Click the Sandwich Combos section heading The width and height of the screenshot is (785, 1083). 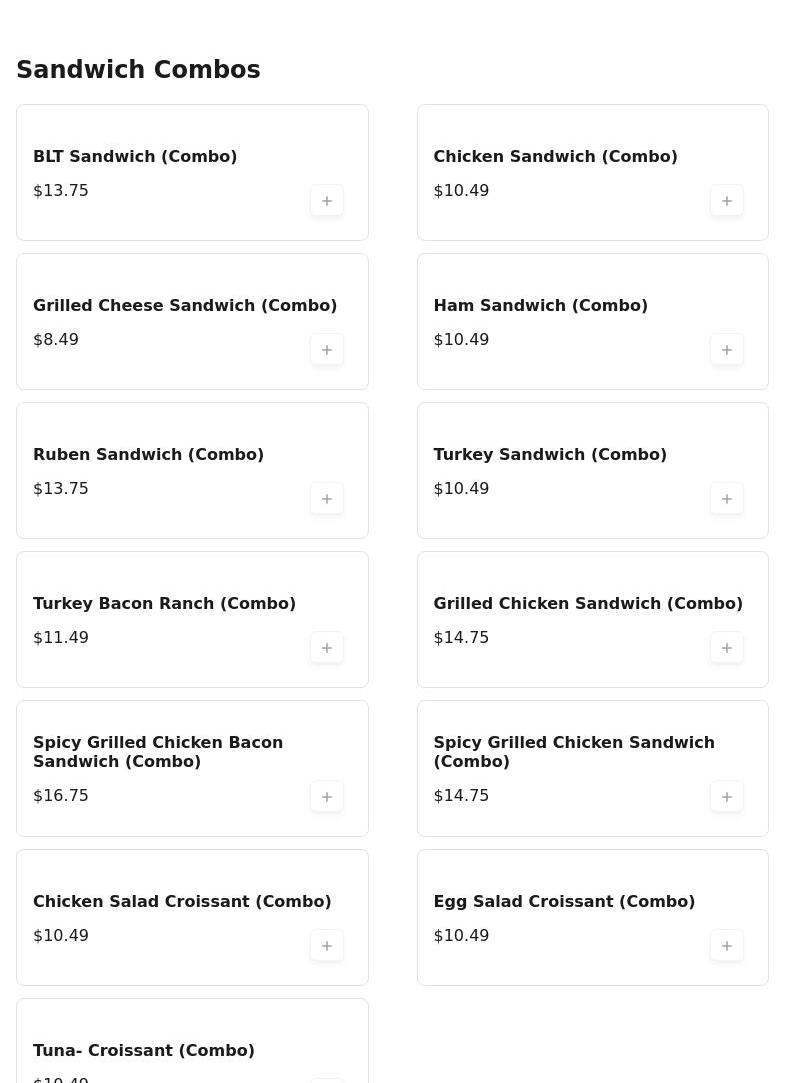click(x=138, y=69)
